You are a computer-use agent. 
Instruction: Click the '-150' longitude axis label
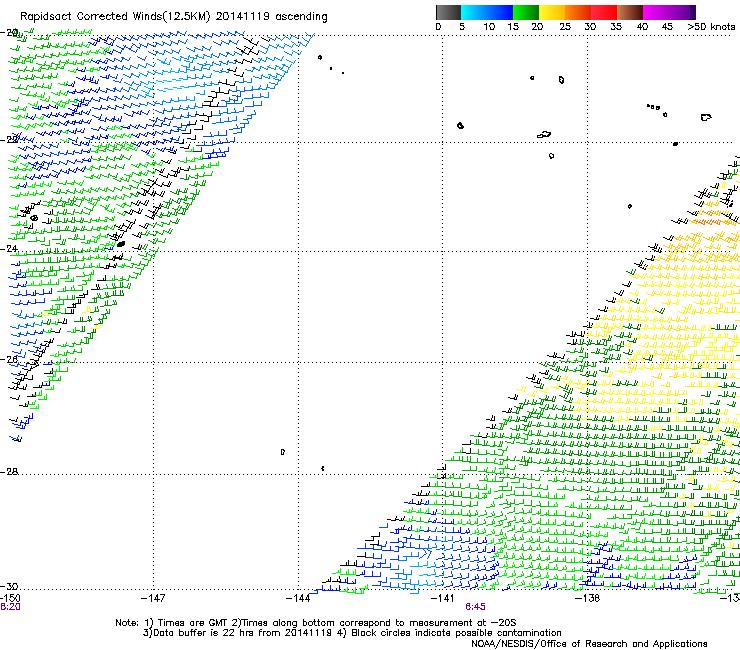point(10,598)
